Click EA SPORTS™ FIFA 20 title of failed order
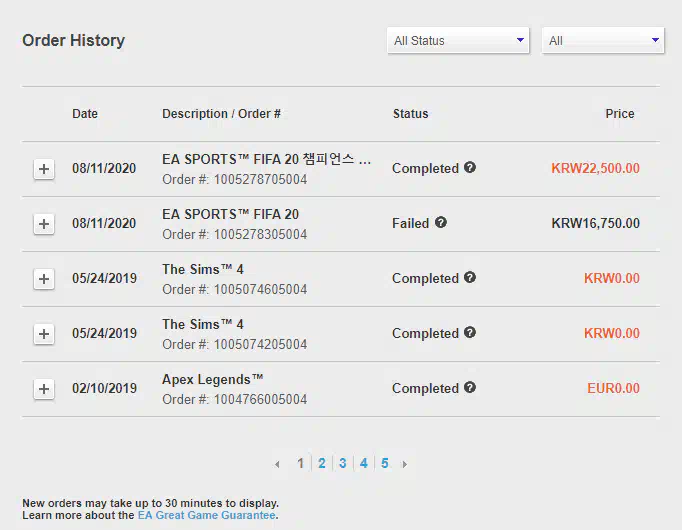Image resolution: width=682 pixels, height=530 pixels. coord(231,214)
